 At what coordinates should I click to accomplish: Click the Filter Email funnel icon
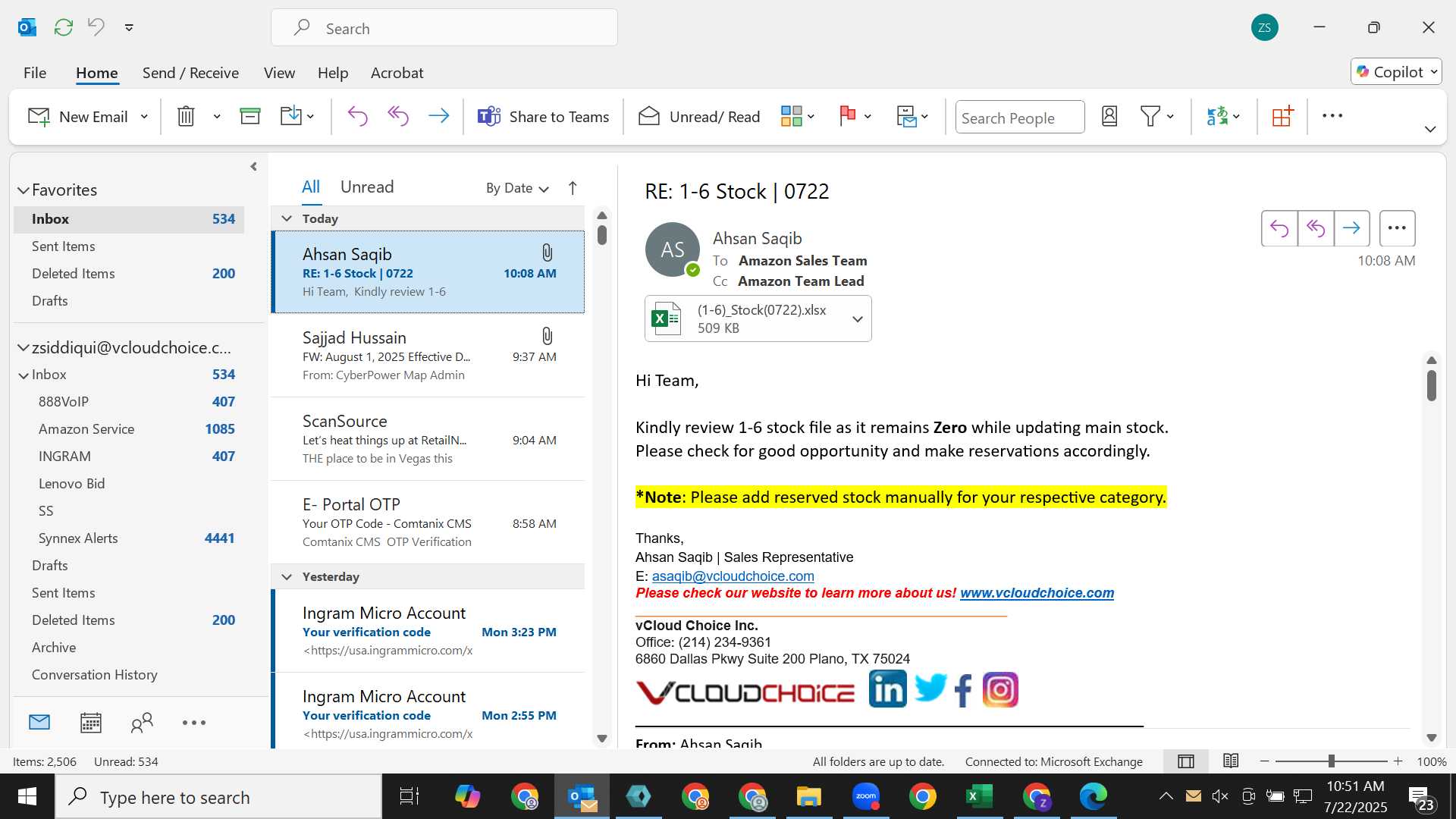click(1150, 116)
